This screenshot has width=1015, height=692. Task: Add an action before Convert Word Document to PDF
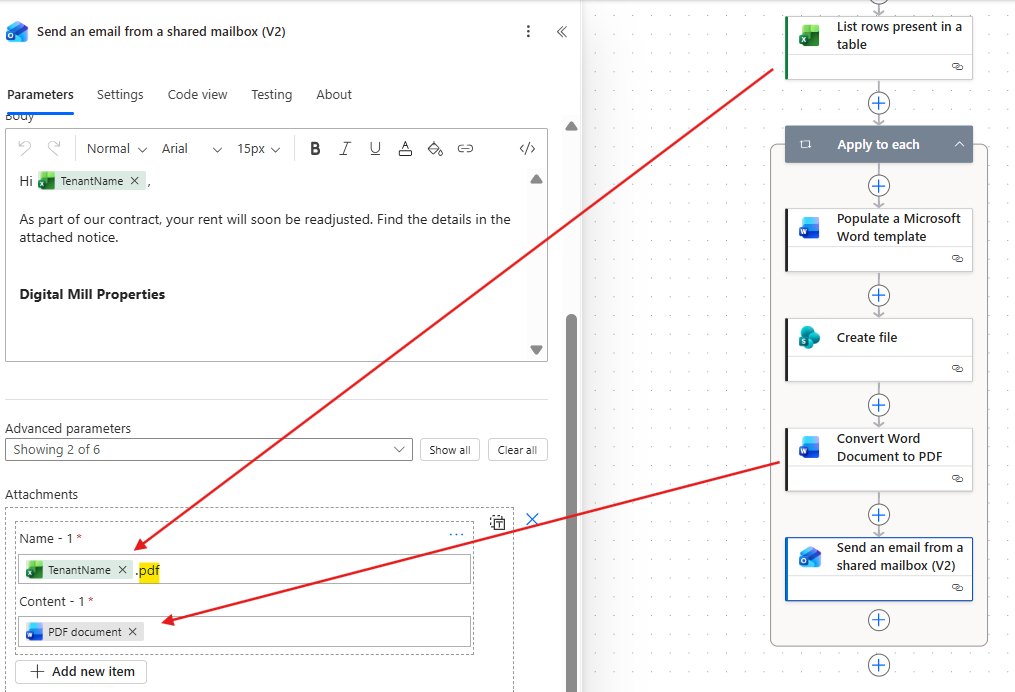pos(878,405)
